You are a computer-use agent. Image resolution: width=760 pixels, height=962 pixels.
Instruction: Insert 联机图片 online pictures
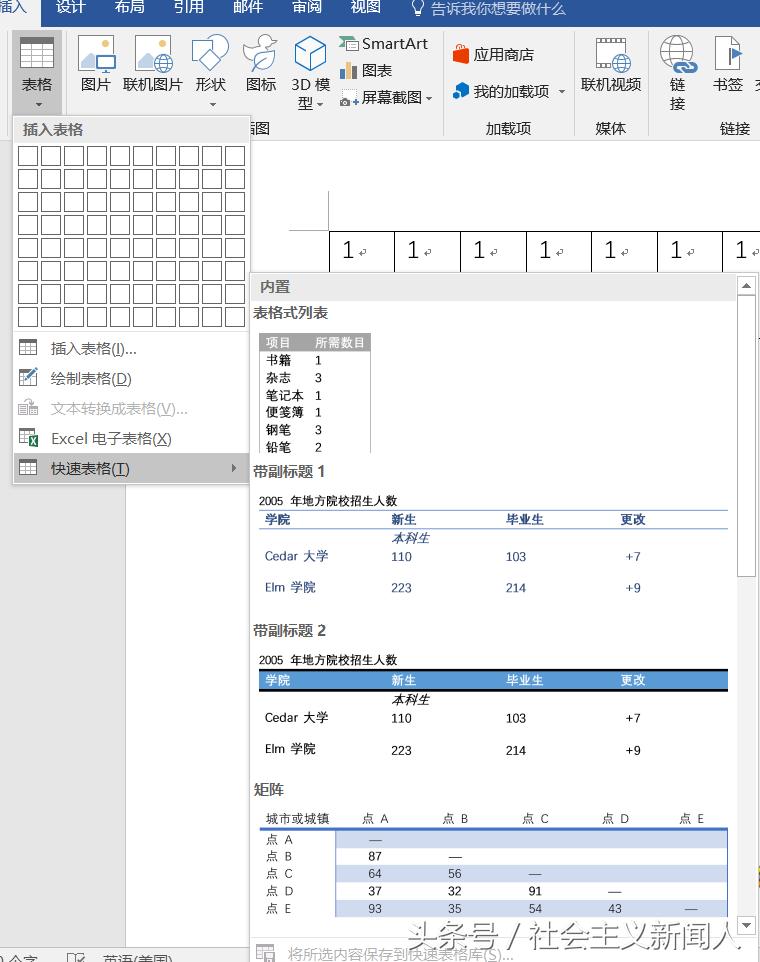point(153,64)
